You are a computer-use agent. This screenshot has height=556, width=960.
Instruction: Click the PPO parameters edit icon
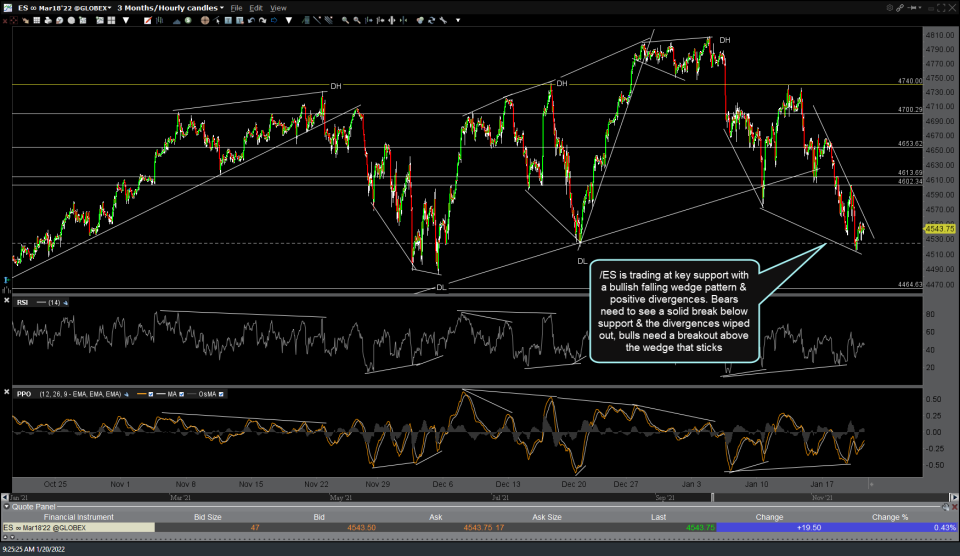[126, 394]
